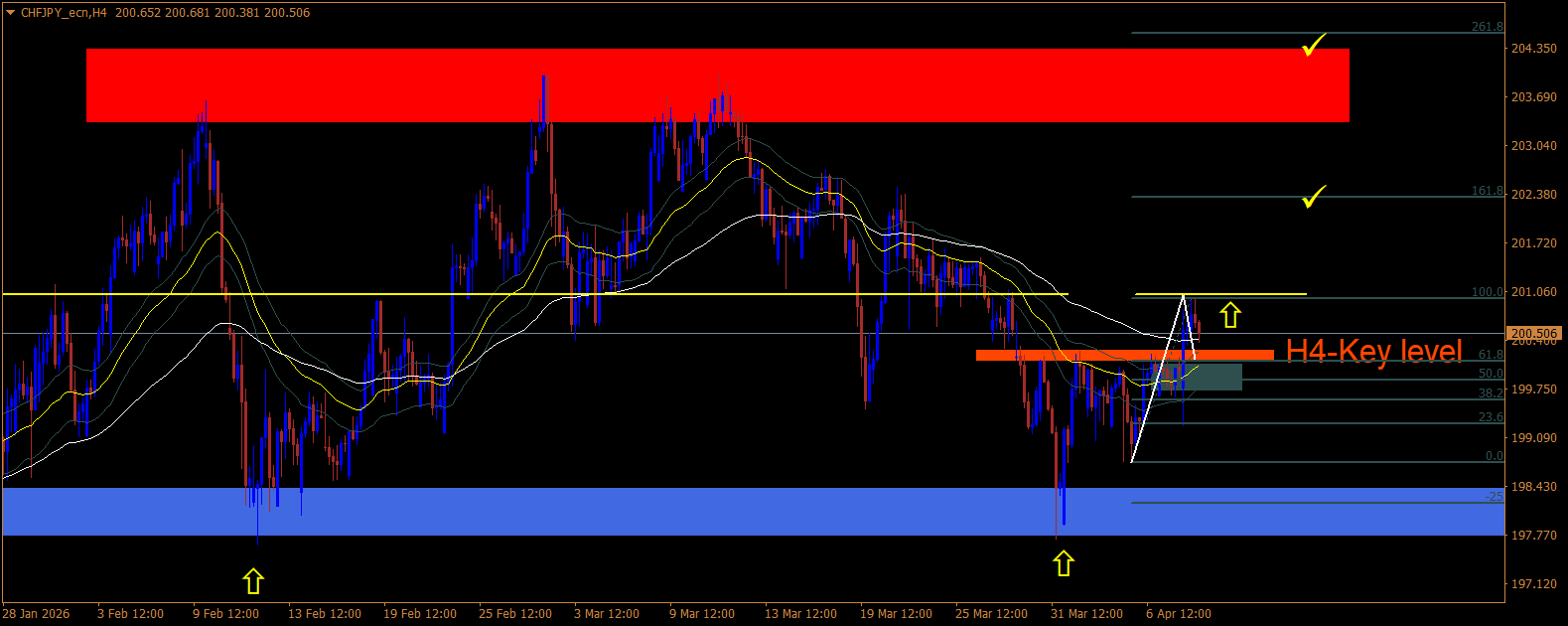Click the 197.120 price scale label

[1534, 583]
